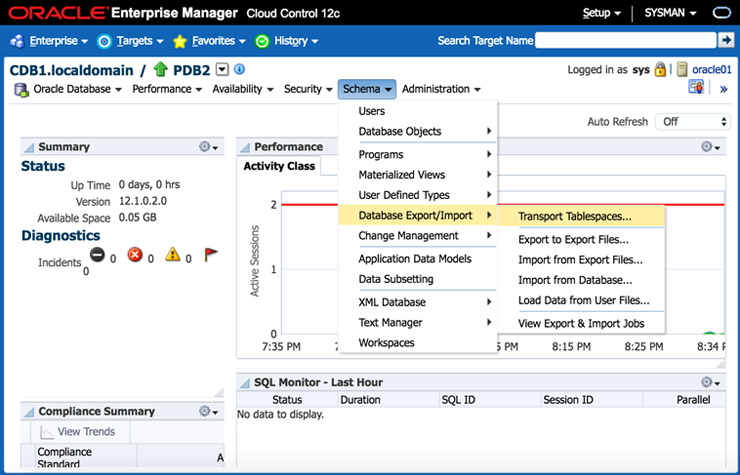This screenshot has width=740, height=475.
Task: Open the Setup menu
Action: click(602, 13)
